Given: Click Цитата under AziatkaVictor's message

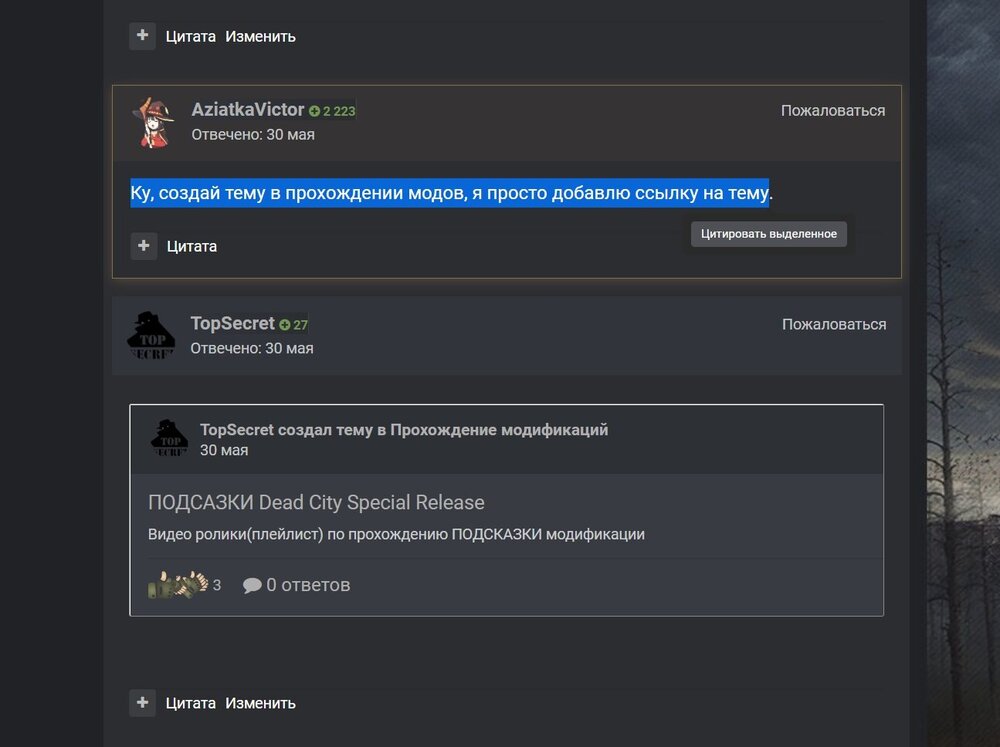Looking at the screenshot, I should click(192, 246).
